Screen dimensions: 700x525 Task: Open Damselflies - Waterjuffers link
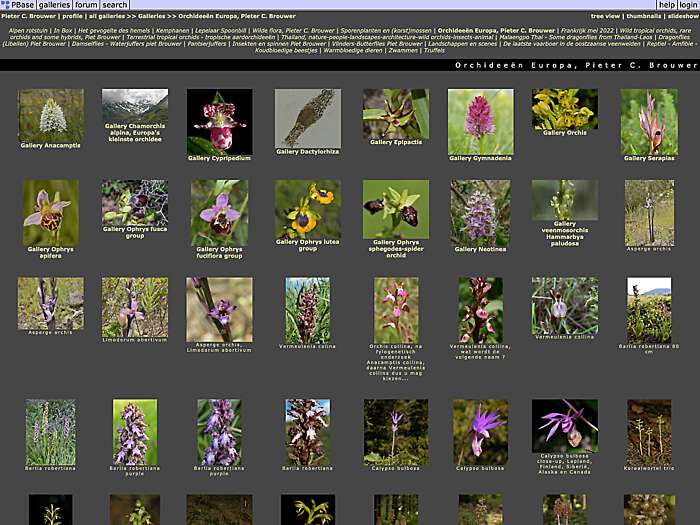click(126, 44)
